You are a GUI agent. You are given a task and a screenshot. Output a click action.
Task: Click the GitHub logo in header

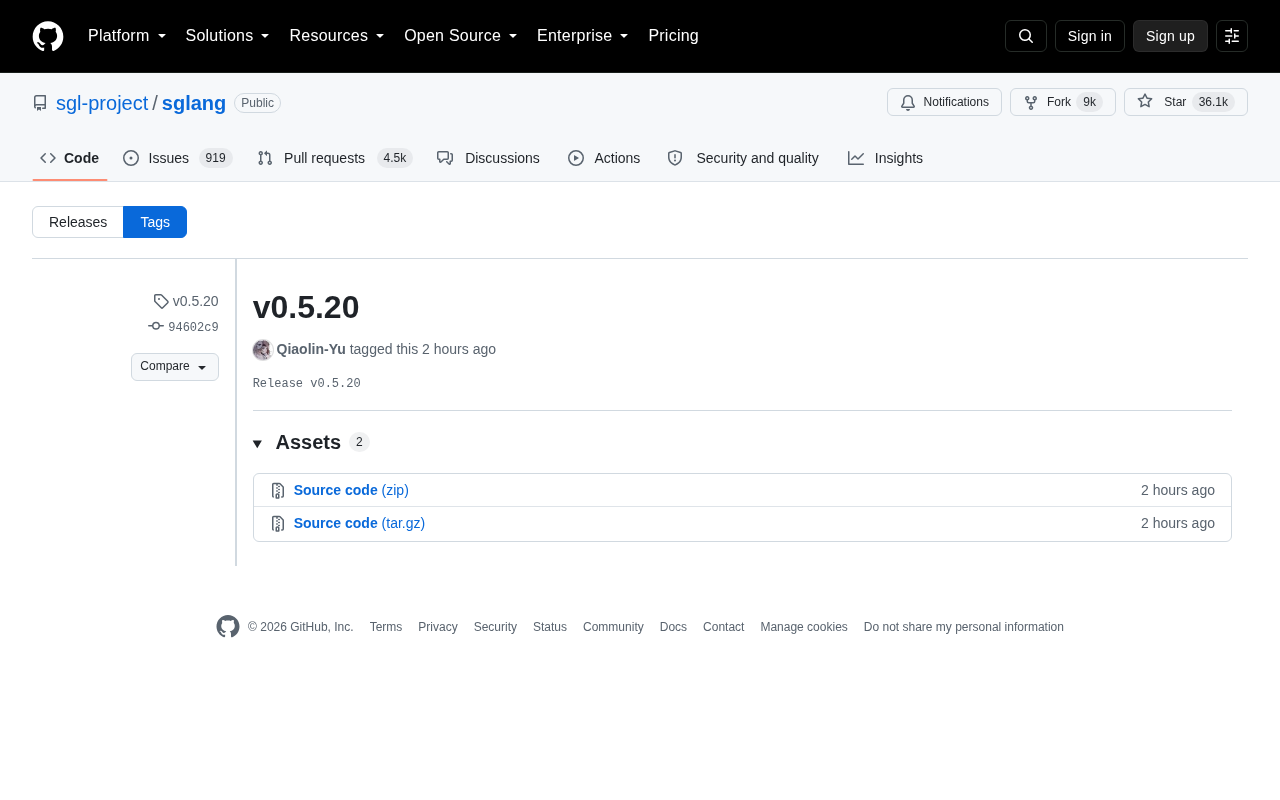[x=48, y=36]
